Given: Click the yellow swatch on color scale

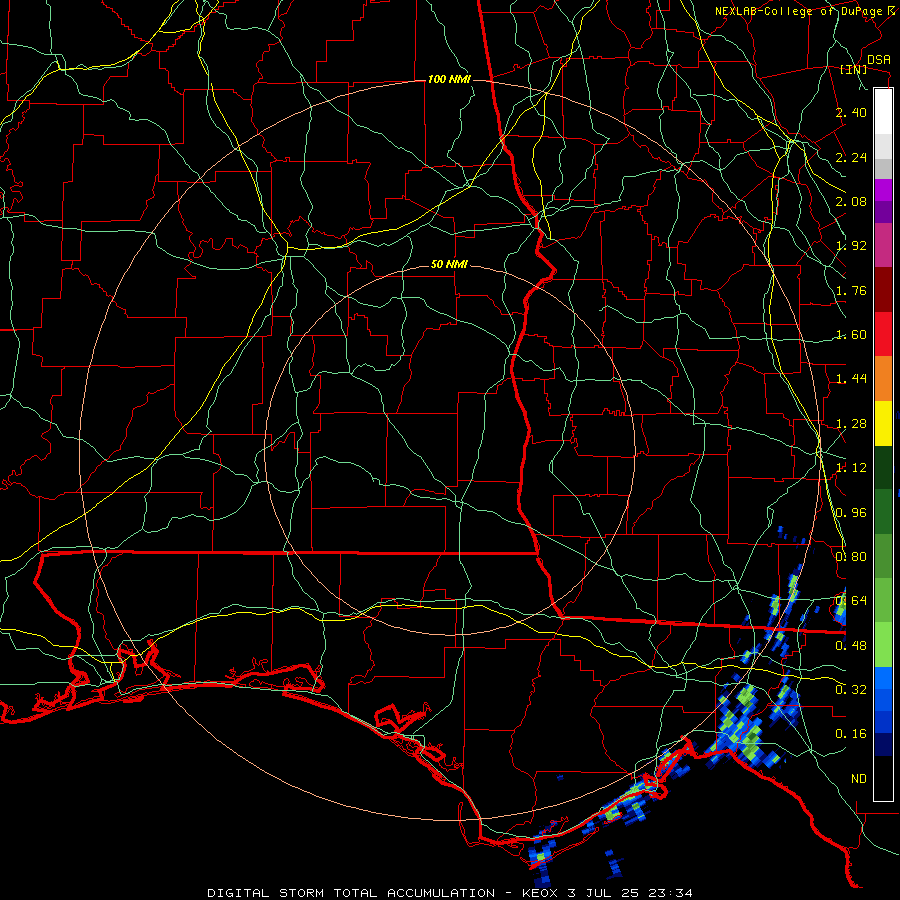Looking at the screenshot, I should [x=883, y=423].
